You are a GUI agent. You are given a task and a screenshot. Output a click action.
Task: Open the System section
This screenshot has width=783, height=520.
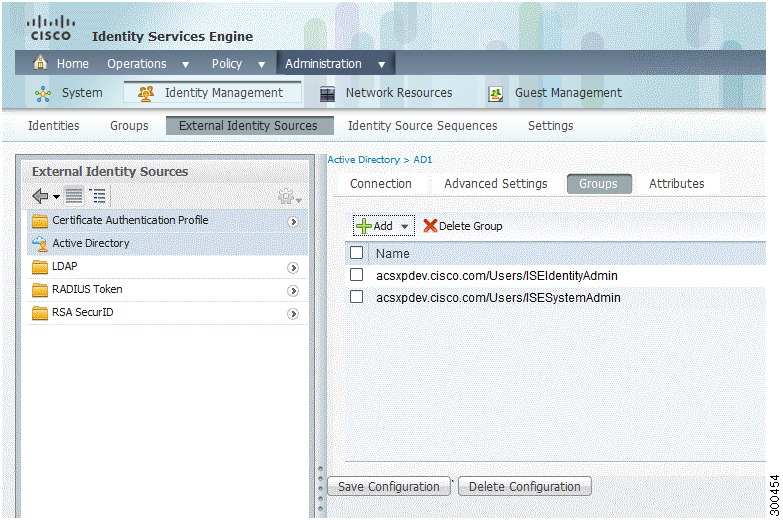[x=82, y=93]
